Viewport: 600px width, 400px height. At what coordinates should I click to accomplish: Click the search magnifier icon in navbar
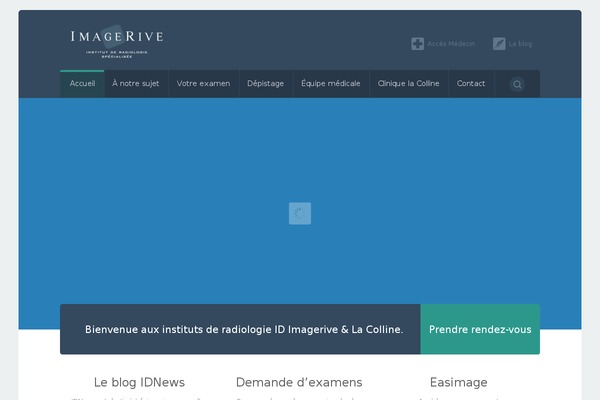[x=517, y=85]
